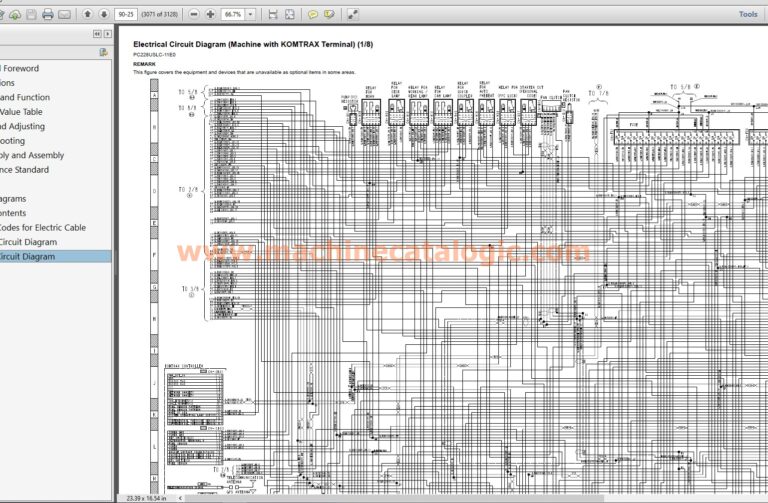The image size is (768, 503).
Task: Print the document via printer icon
Action: tap(48, 15)
